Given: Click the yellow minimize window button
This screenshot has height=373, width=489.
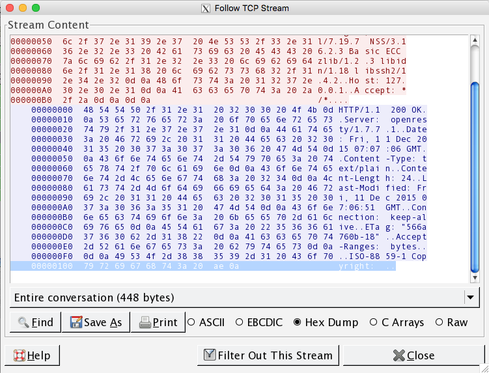Looking at the screenshot, I should tap(23, 8).
